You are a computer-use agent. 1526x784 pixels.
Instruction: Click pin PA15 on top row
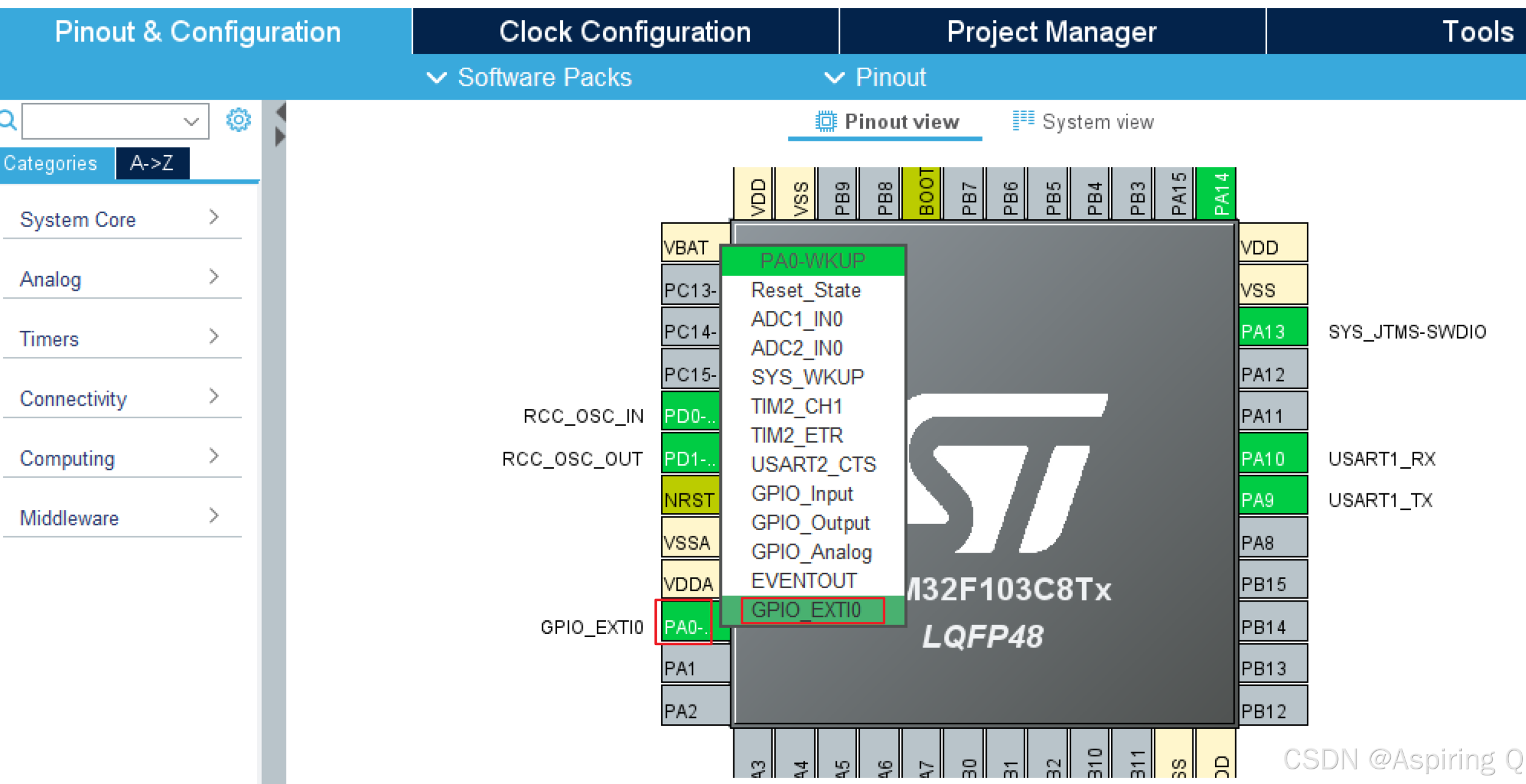(1175, 193)
